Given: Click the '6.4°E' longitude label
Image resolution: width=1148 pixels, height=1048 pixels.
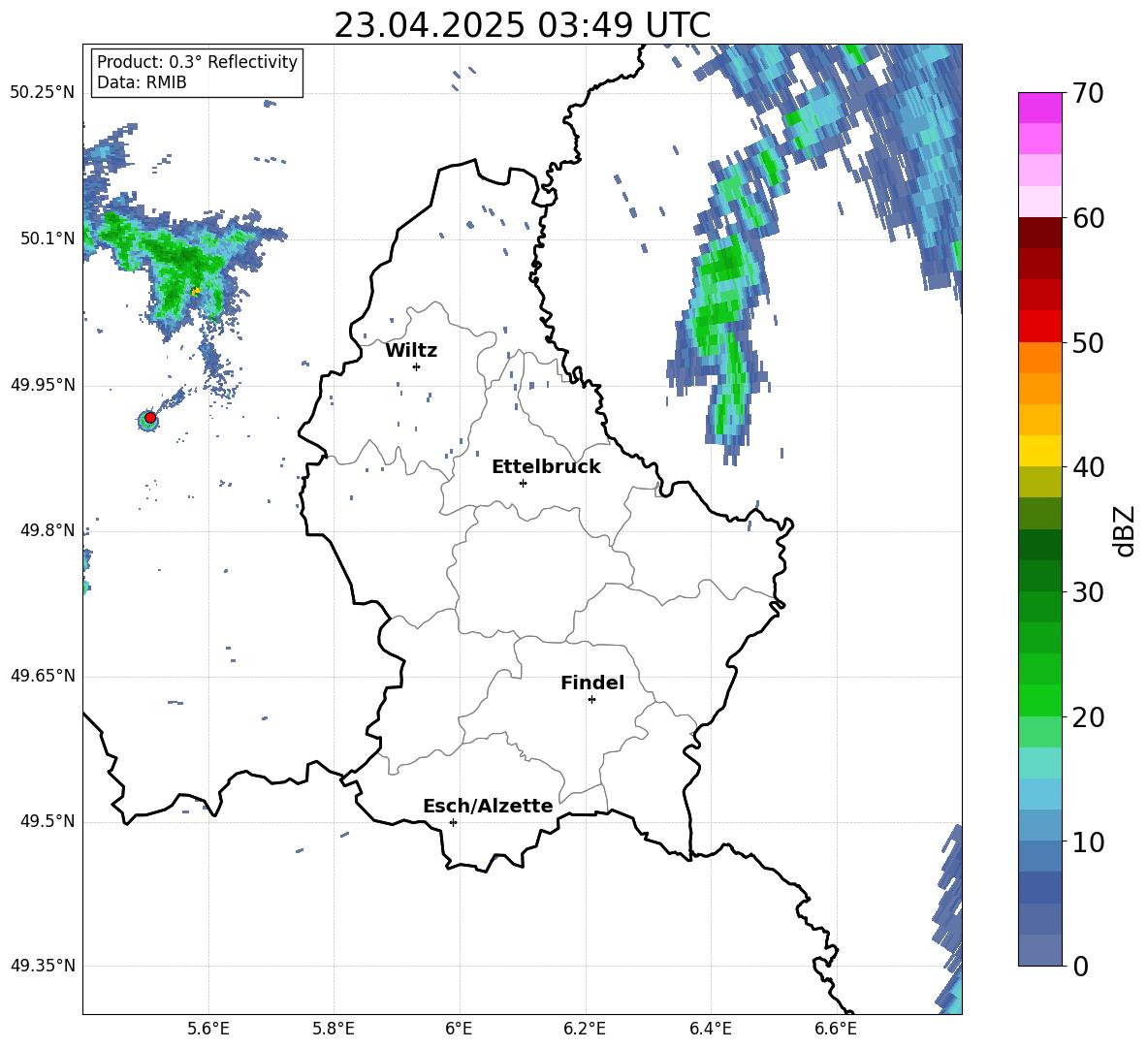Looking at the screenshot, I should pyautogui.click(x=710, y=1029).
